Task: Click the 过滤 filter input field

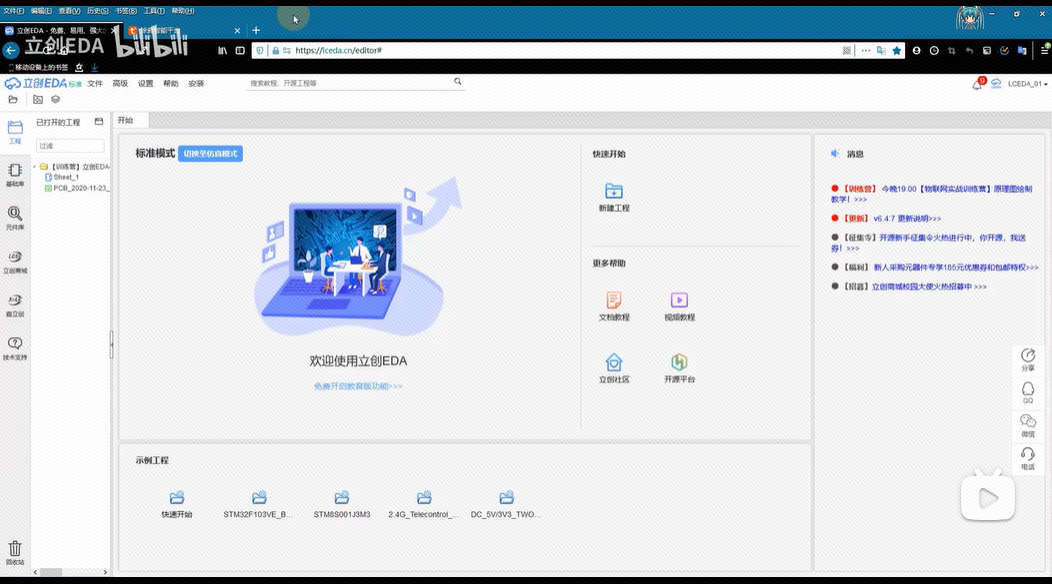Action: coord(70,146)
